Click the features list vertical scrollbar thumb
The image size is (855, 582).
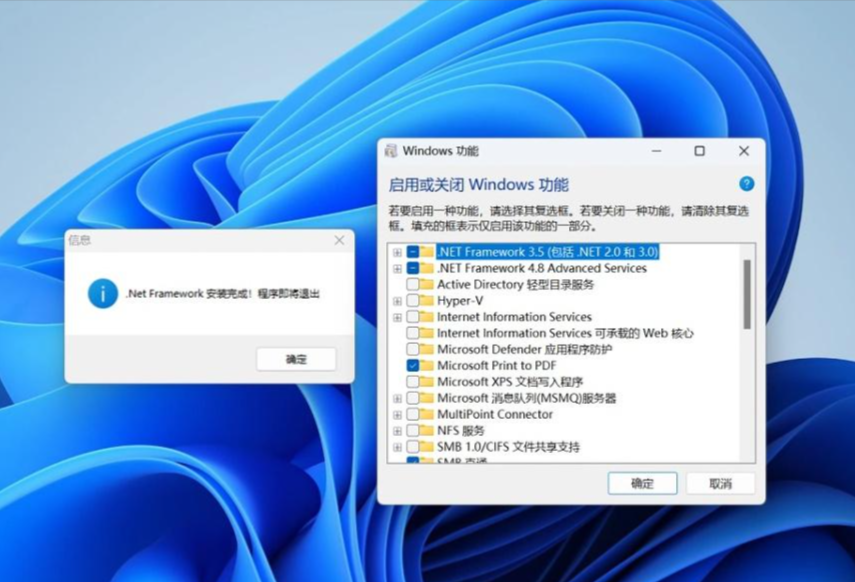click(x=747, y=295)
